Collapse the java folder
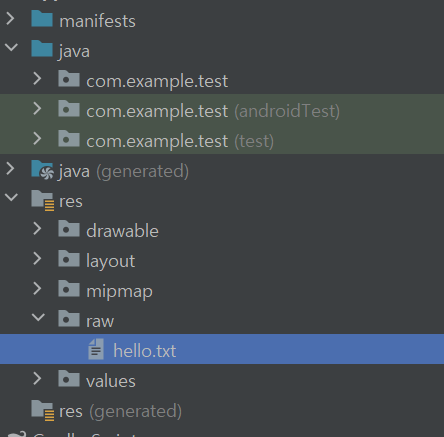Screen dimensions: 444x437 point(12,47)
